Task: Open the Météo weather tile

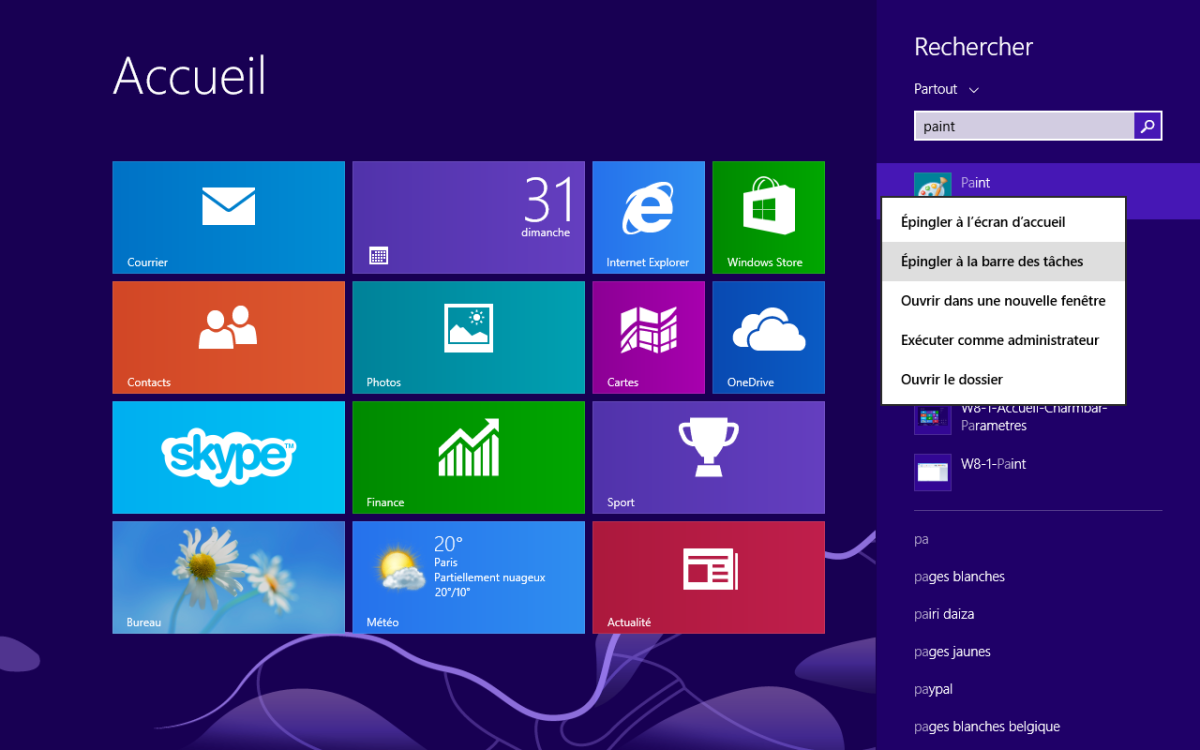Action: pyautogui.click(x=468, y=577)
